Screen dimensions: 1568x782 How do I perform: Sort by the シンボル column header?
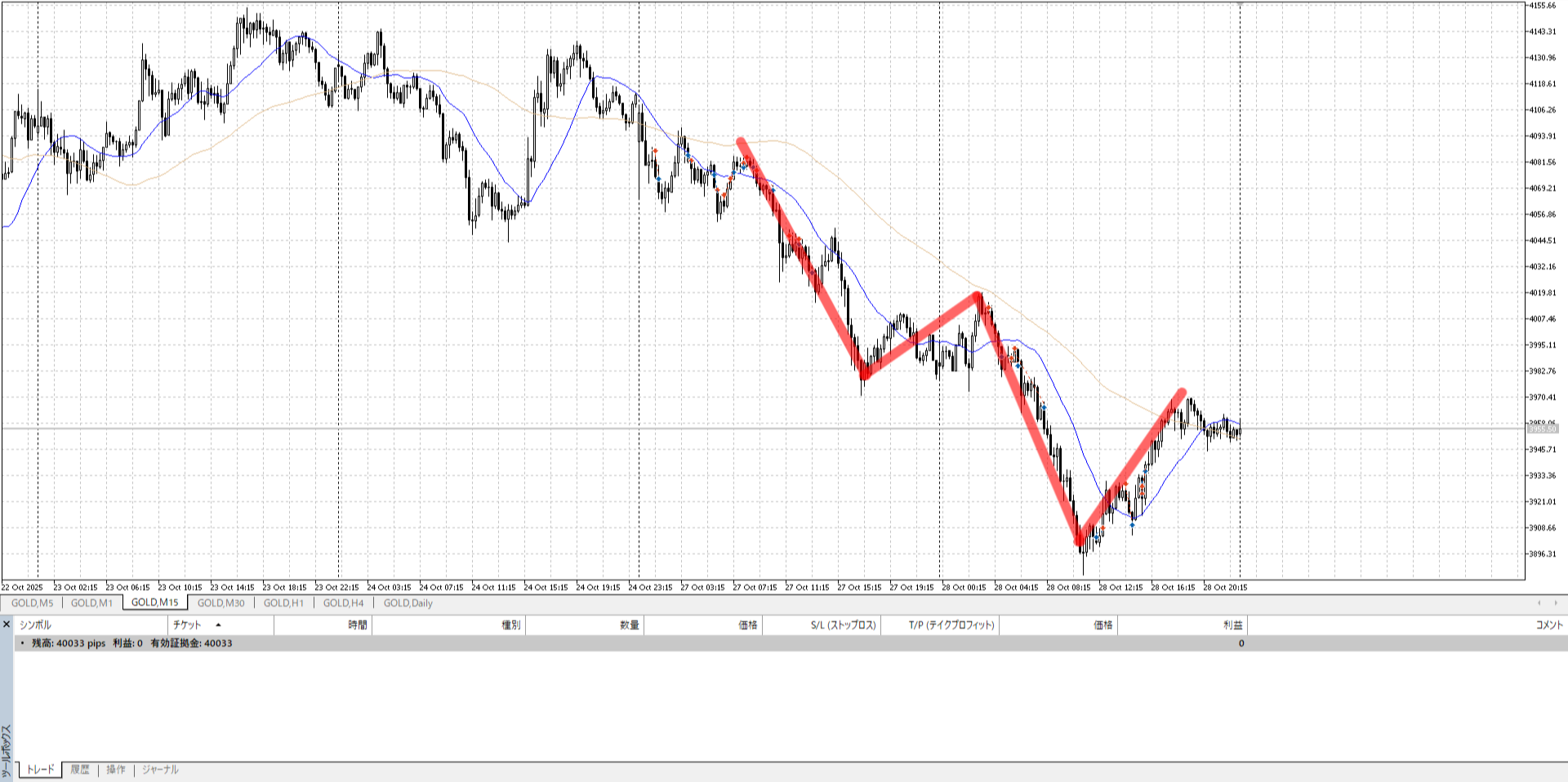click(35, 625)
